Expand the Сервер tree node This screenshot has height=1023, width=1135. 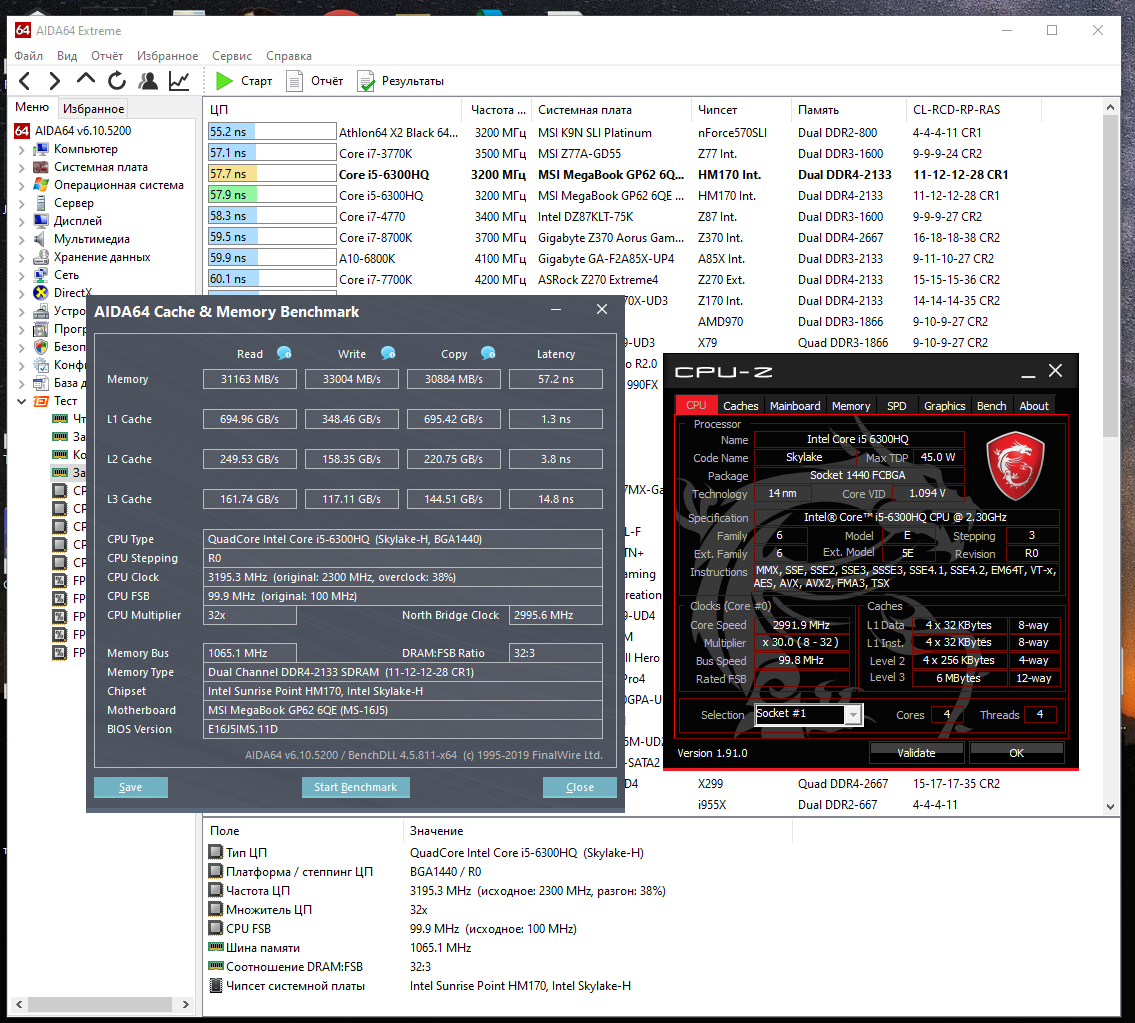(21, 204)
